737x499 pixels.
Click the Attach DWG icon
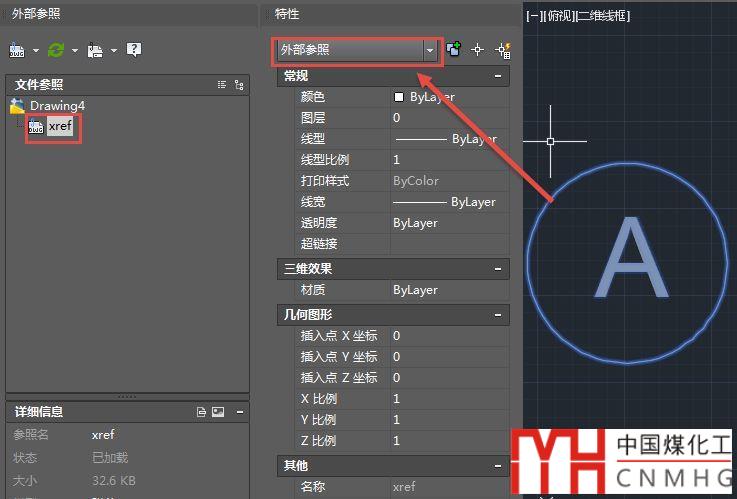pyautogui.click(x=18, y=49)
